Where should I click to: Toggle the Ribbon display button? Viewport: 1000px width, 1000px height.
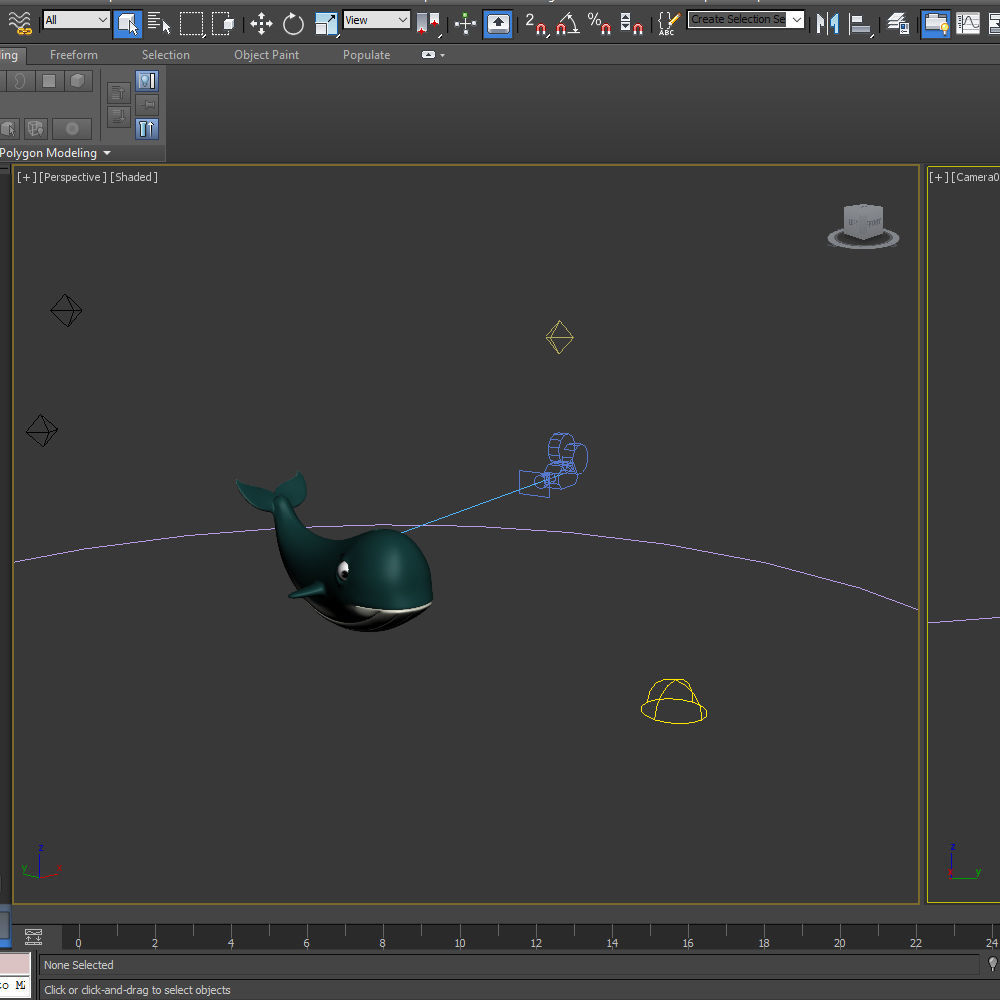point(936,24)
